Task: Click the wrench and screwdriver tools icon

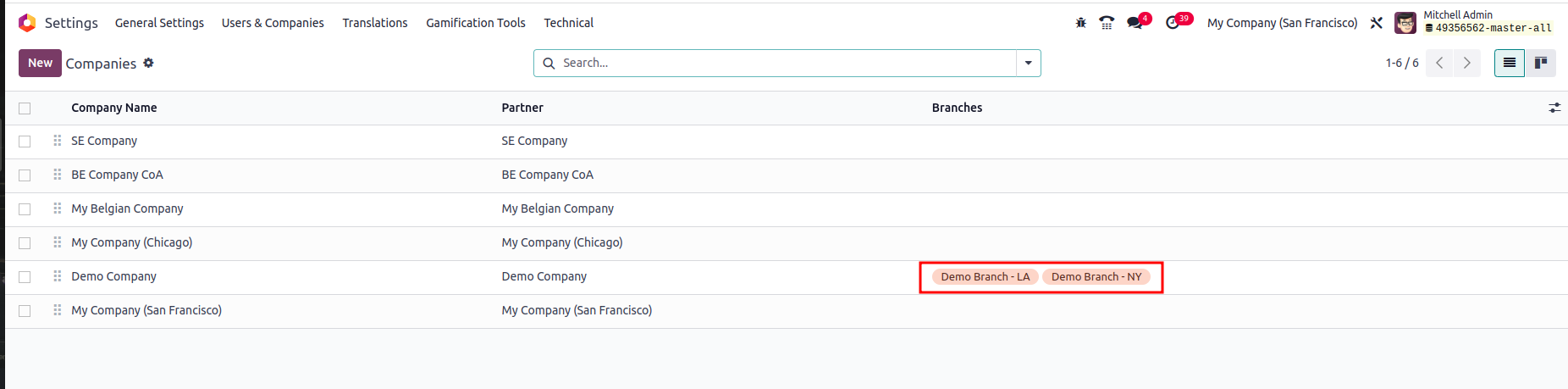Action: pyautogui.click(x=1377, y=23)
